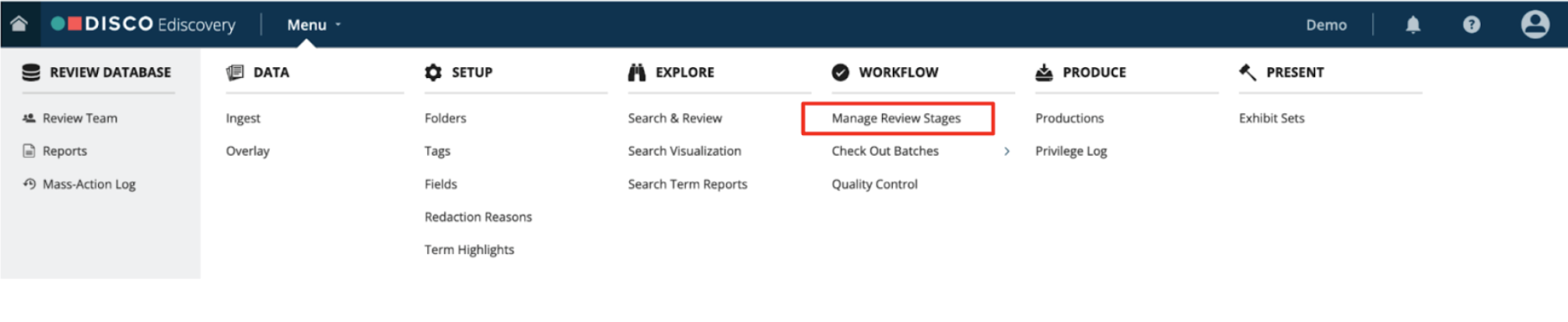
Task: Expand the Check Out Batches submenu arrow
Action: pyautogui.click(x=1007, y=151)
